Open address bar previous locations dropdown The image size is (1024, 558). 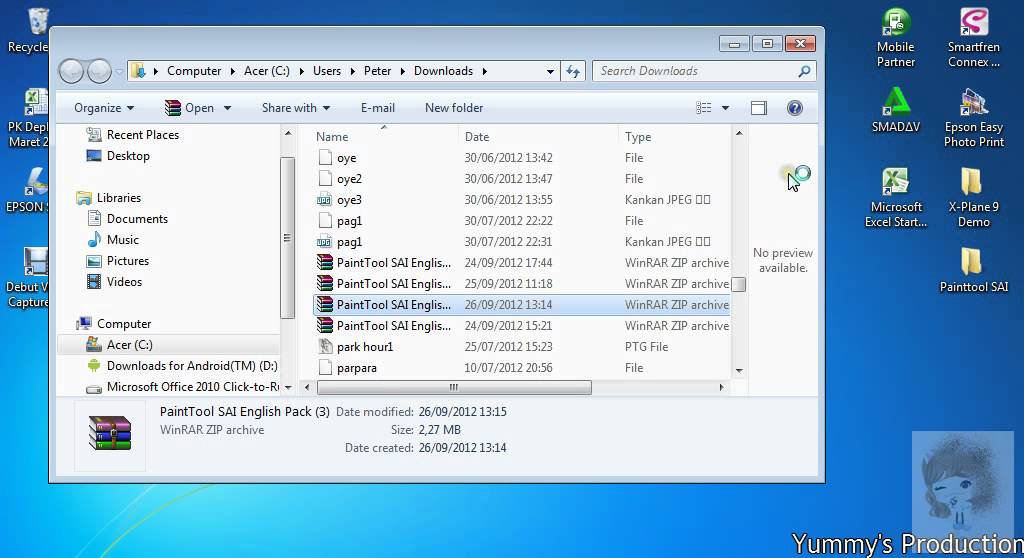click(x=551, y=71)
